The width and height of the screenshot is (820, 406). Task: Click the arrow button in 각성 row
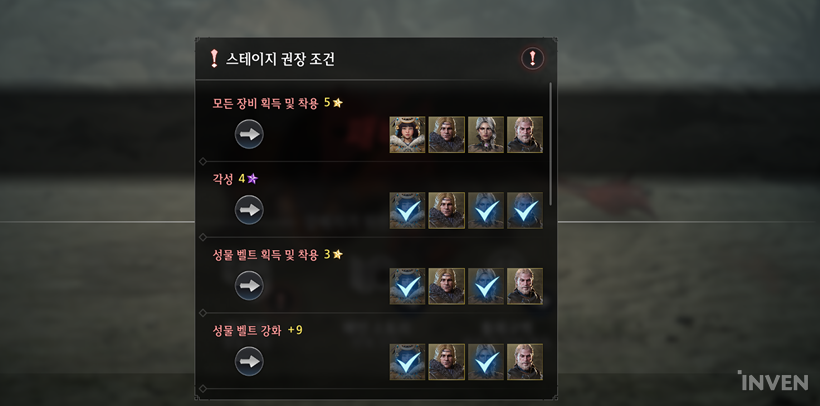pyautogui.click(x=249, y=210)
